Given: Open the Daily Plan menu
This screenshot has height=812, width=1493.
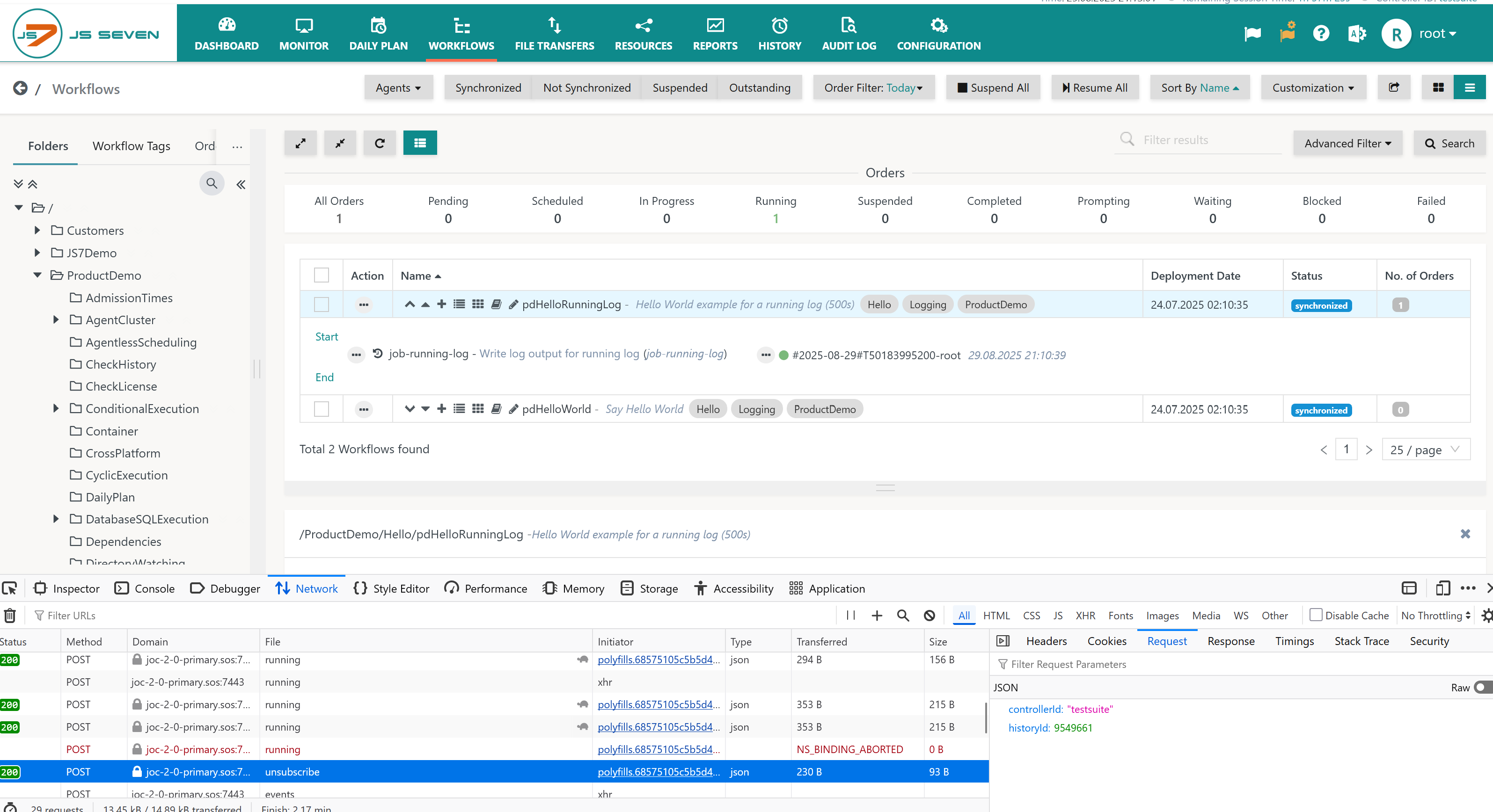Looking at the screenshot, I should [378, 34].
